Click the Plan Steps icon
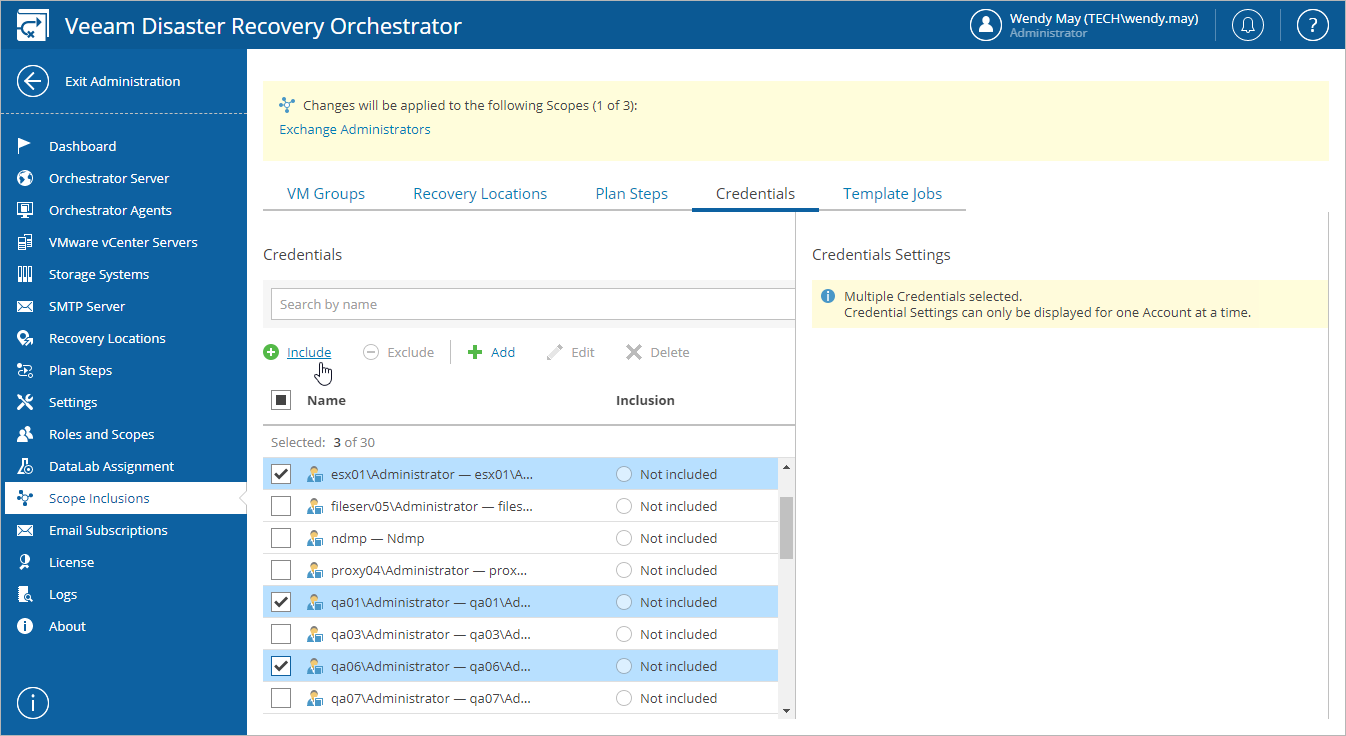 point(26,370)
